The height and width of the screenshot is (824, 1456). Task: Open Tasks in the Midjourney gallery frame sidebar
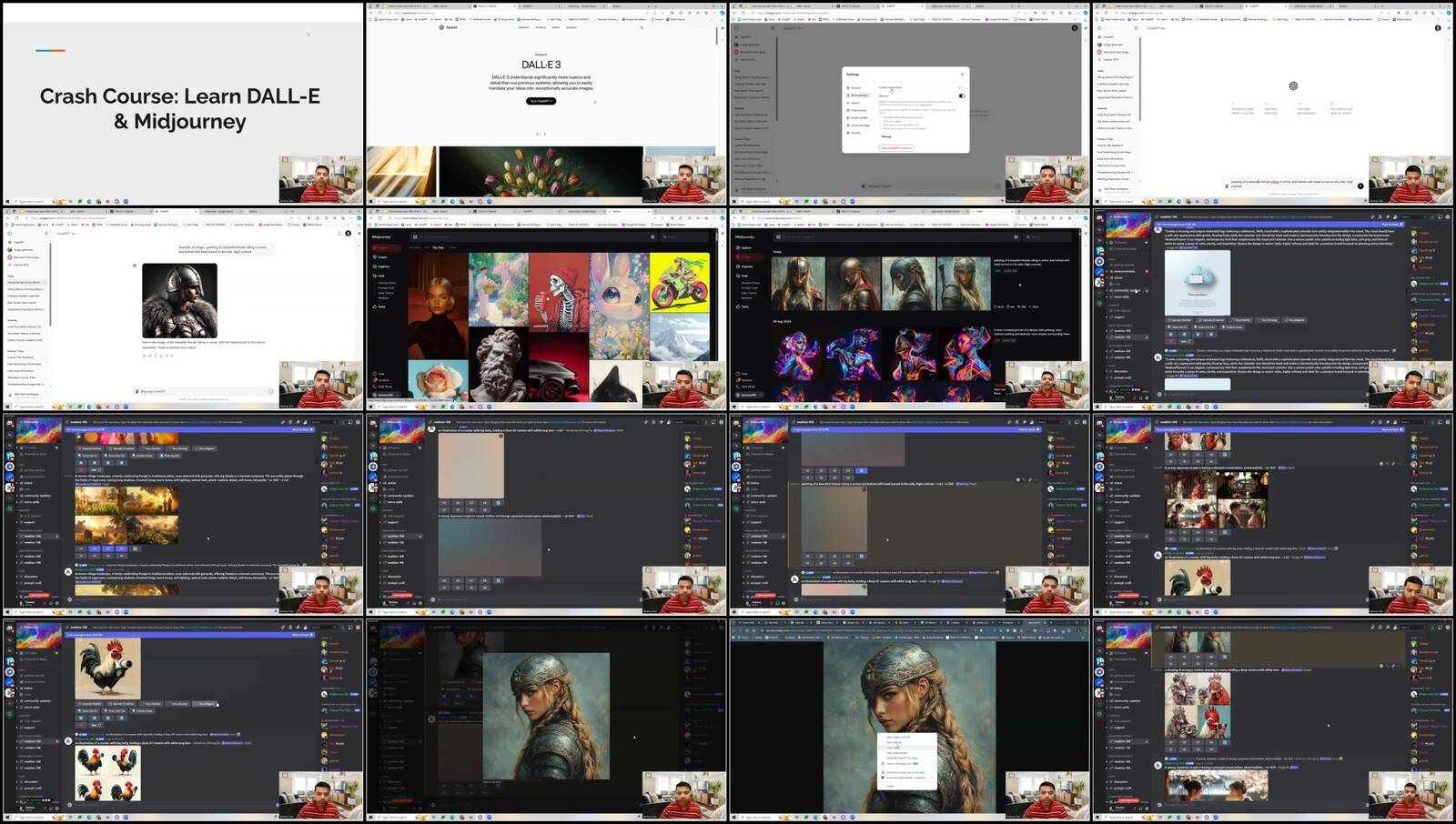[380, 306]
